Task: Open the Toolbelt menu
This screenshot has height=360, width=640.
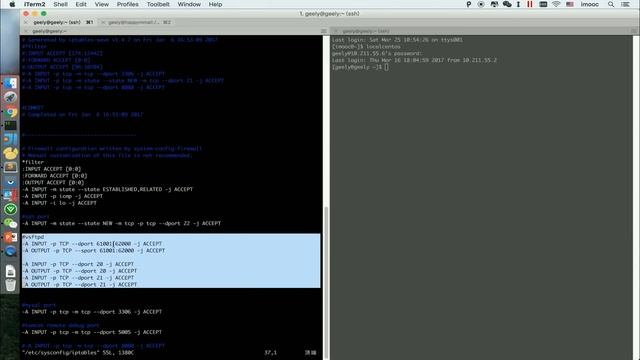Action: (x=158, y=4)
